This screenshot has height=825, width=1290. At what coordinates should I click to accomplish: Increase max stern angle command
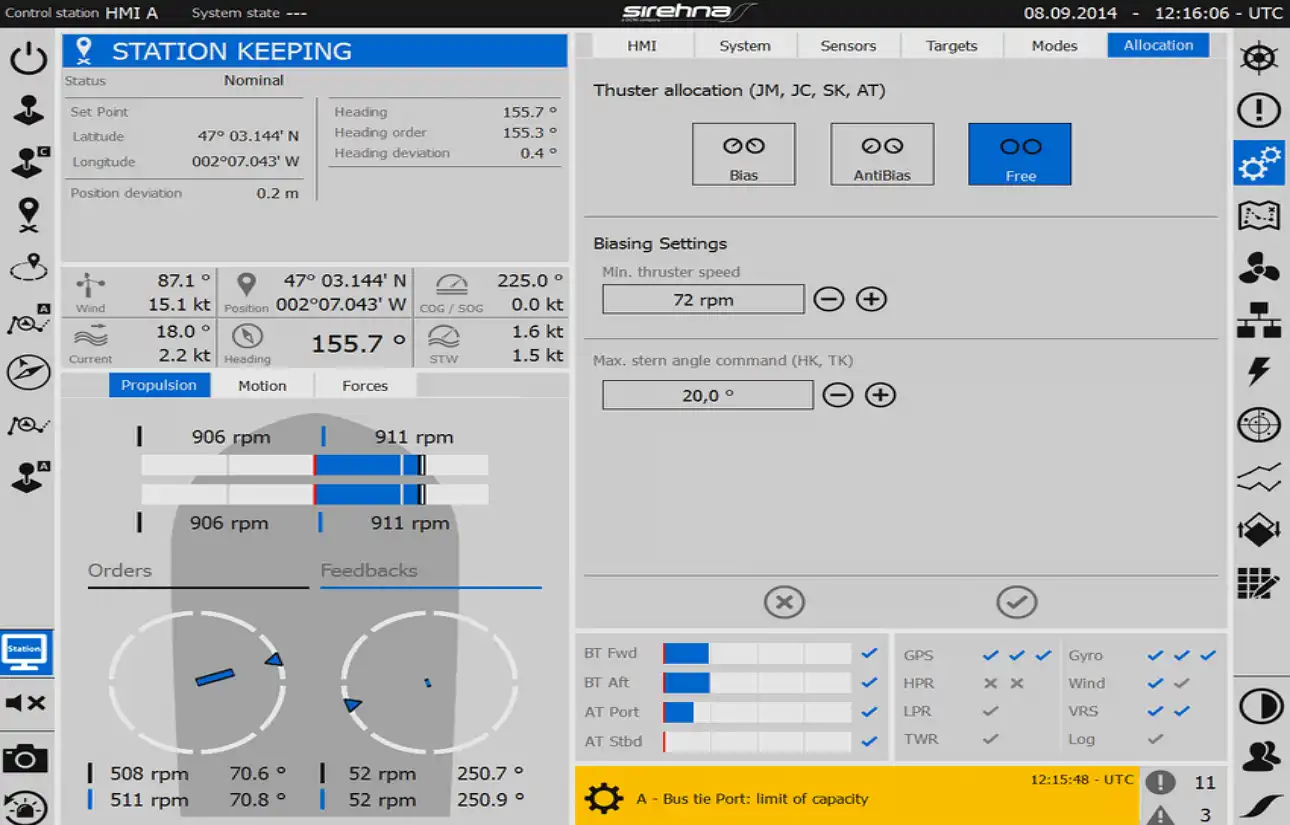pyautogui.click(x=880, y=395)
